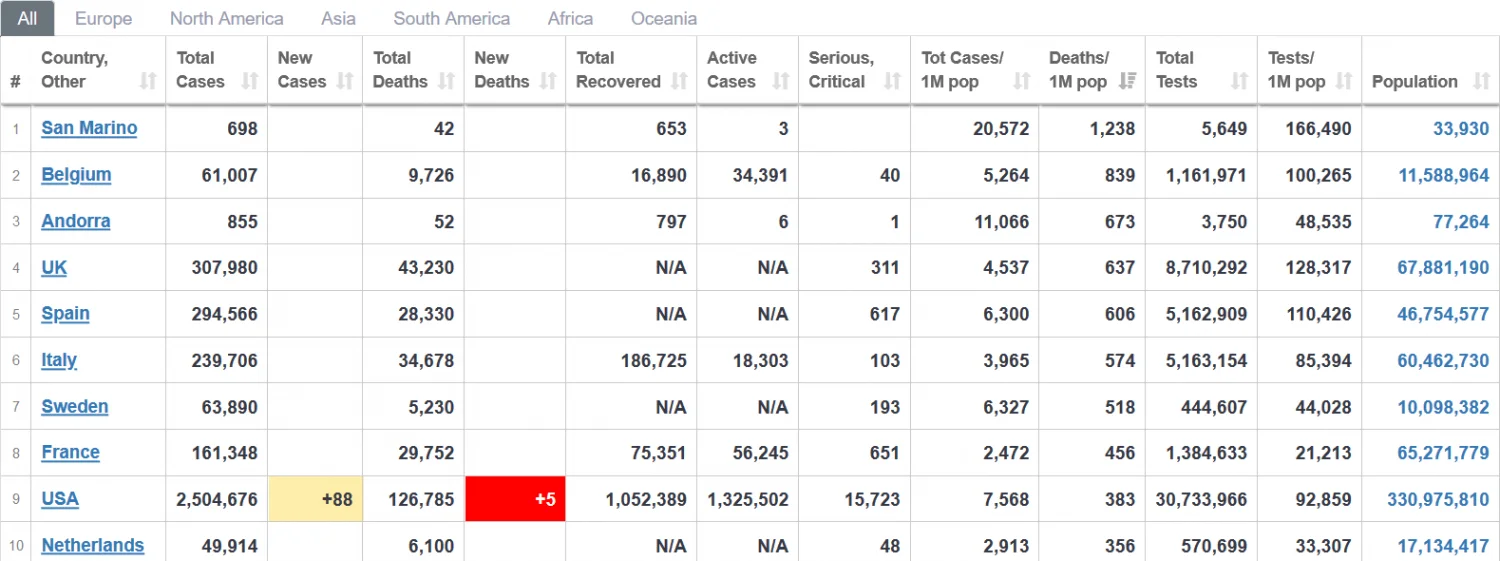Click the # column header

coord(15,82)
